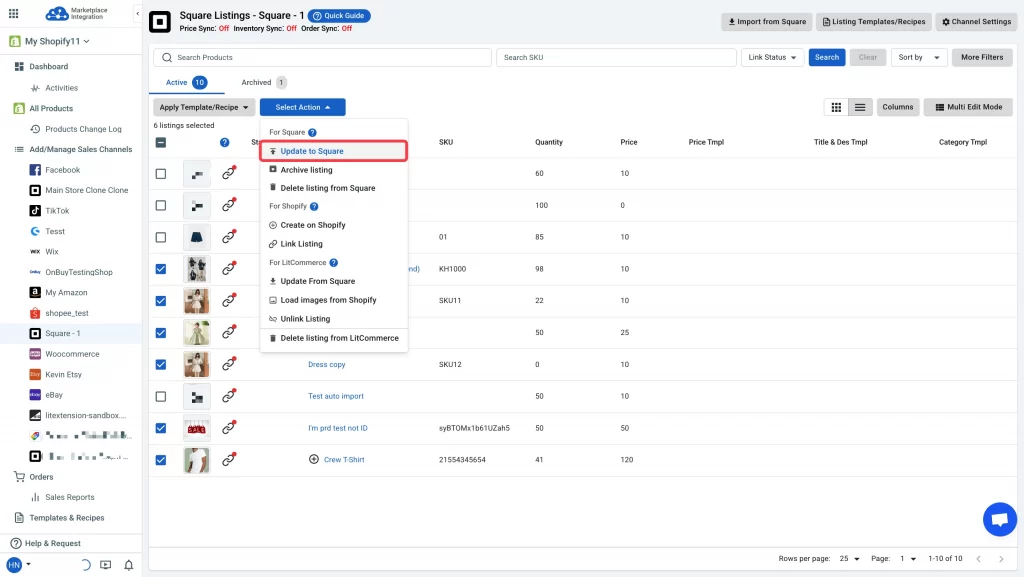Switch to list view
Viewport: 1024px width, 577px height.
pos(860,107)
